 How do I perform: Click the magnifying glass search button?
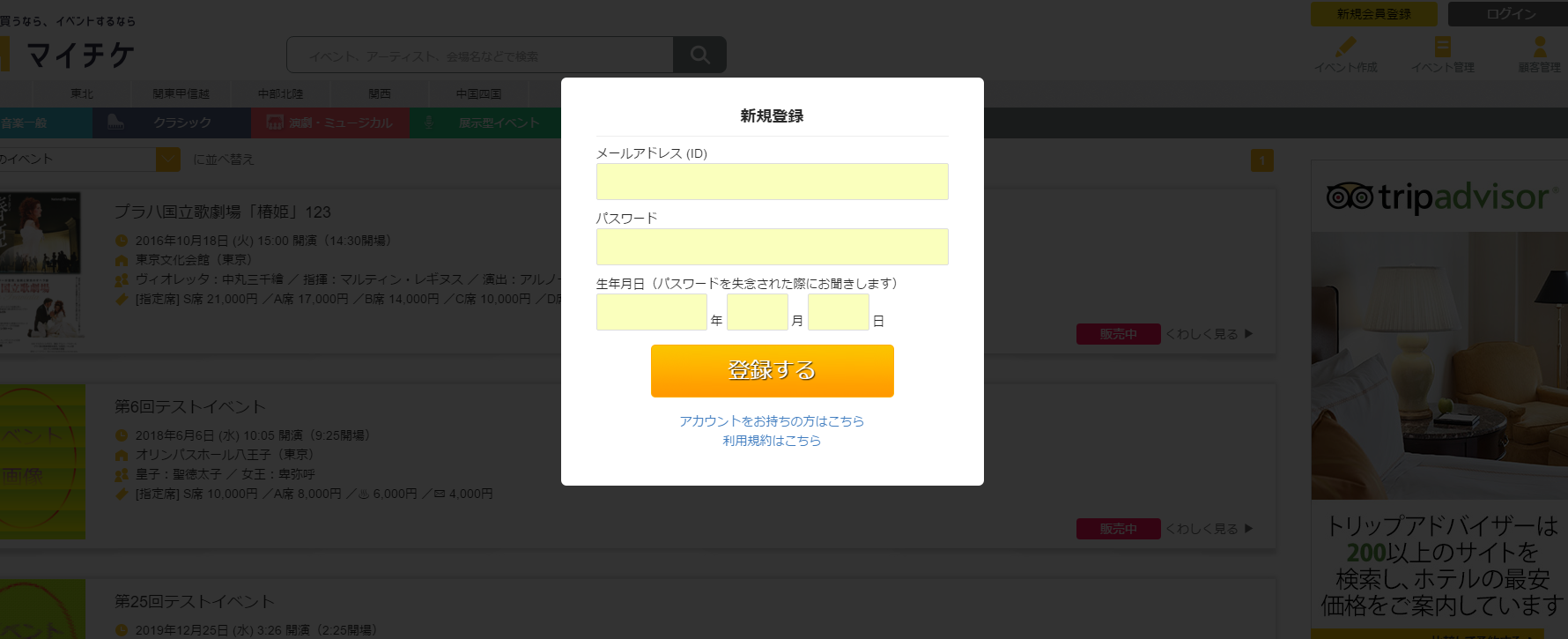coord(699,55)
